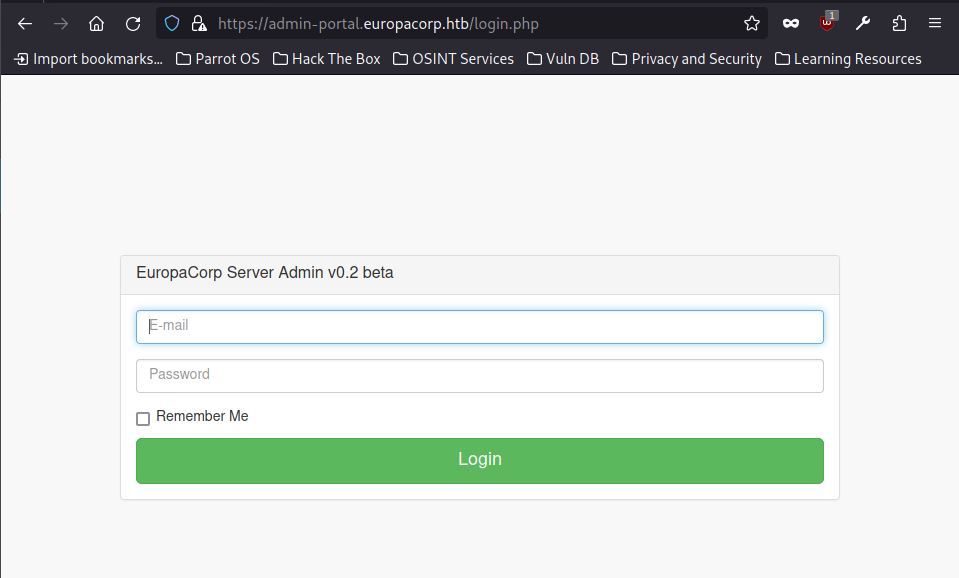
Task: Click Import bookmarks link
Action: point(88,59)
